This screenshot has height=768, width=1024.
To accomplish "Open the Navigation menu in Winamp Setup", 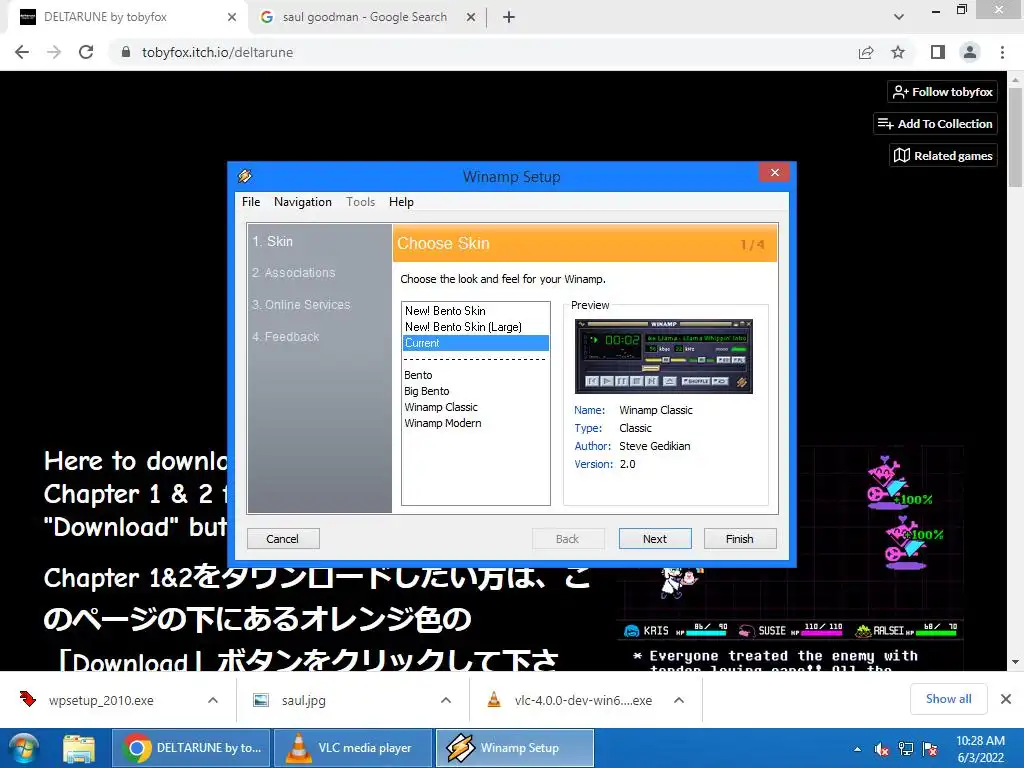I will point(302,202).
